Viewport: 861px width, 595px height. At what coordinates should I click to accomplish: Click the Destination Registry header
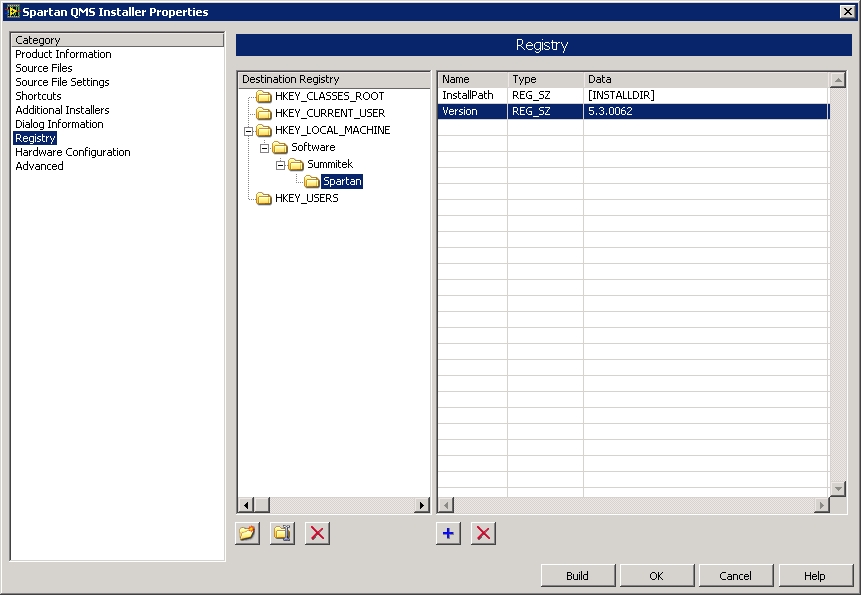(334, 80)
